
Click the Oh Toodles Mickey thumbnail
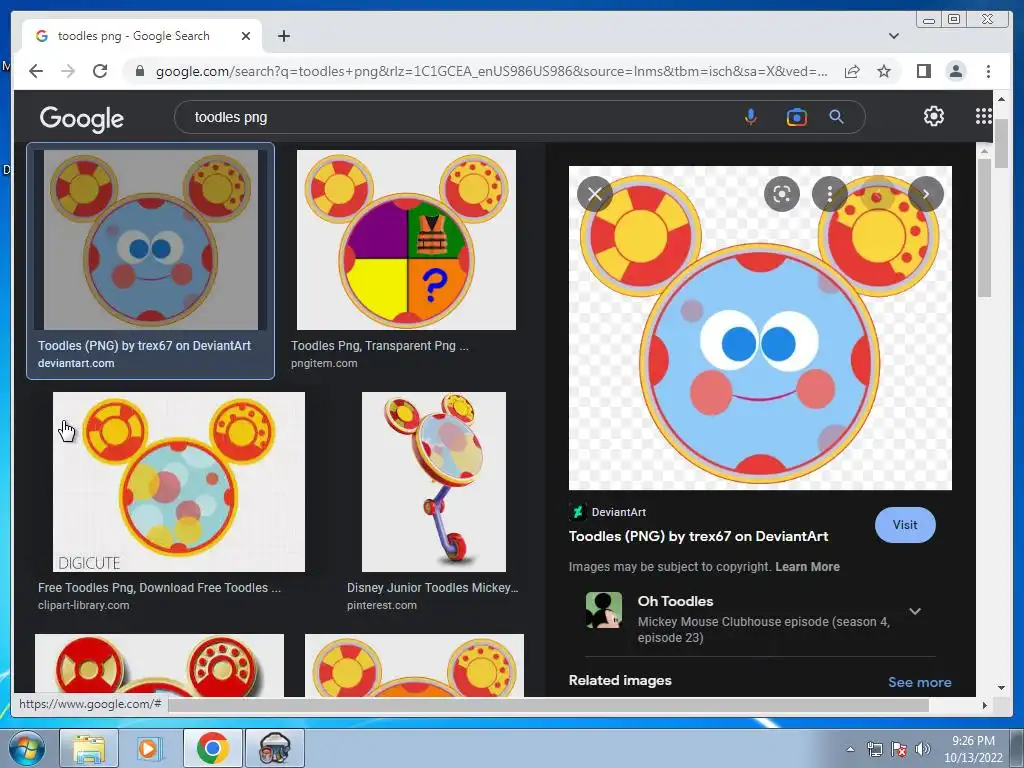click(603, 610)
